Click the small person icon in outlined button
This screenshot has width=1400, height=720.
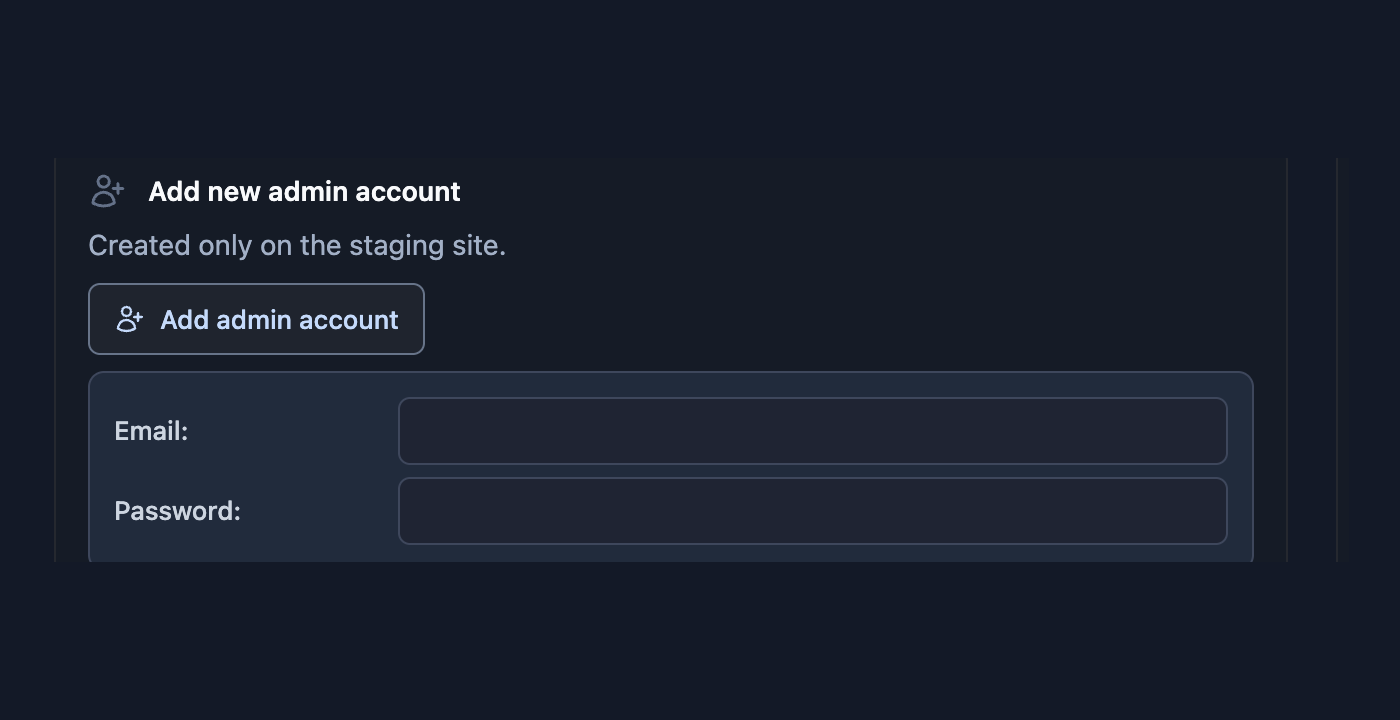coord(130,319)
